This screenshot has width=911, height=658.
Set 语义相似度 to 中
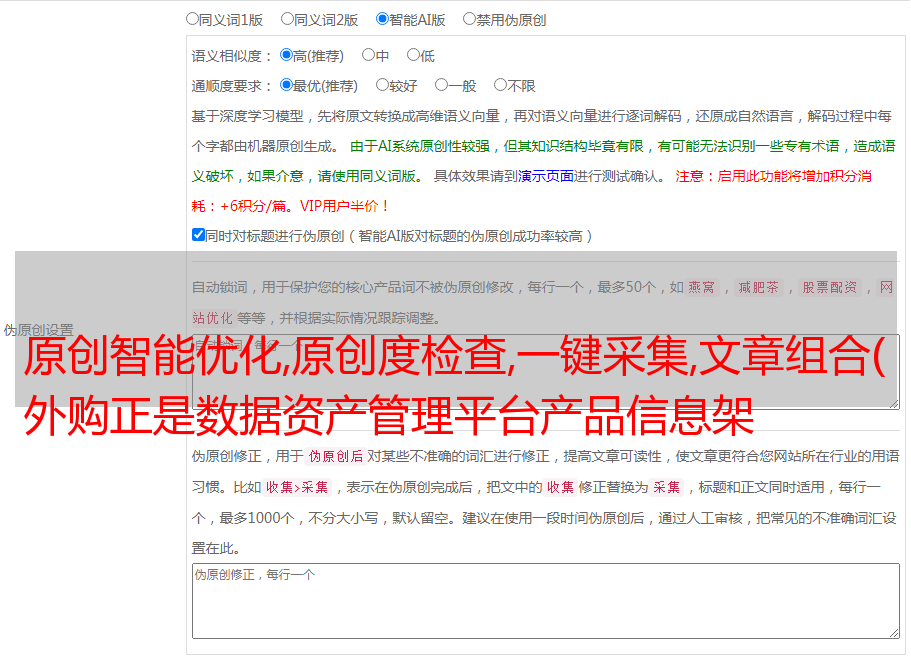[x=368, y=55]
